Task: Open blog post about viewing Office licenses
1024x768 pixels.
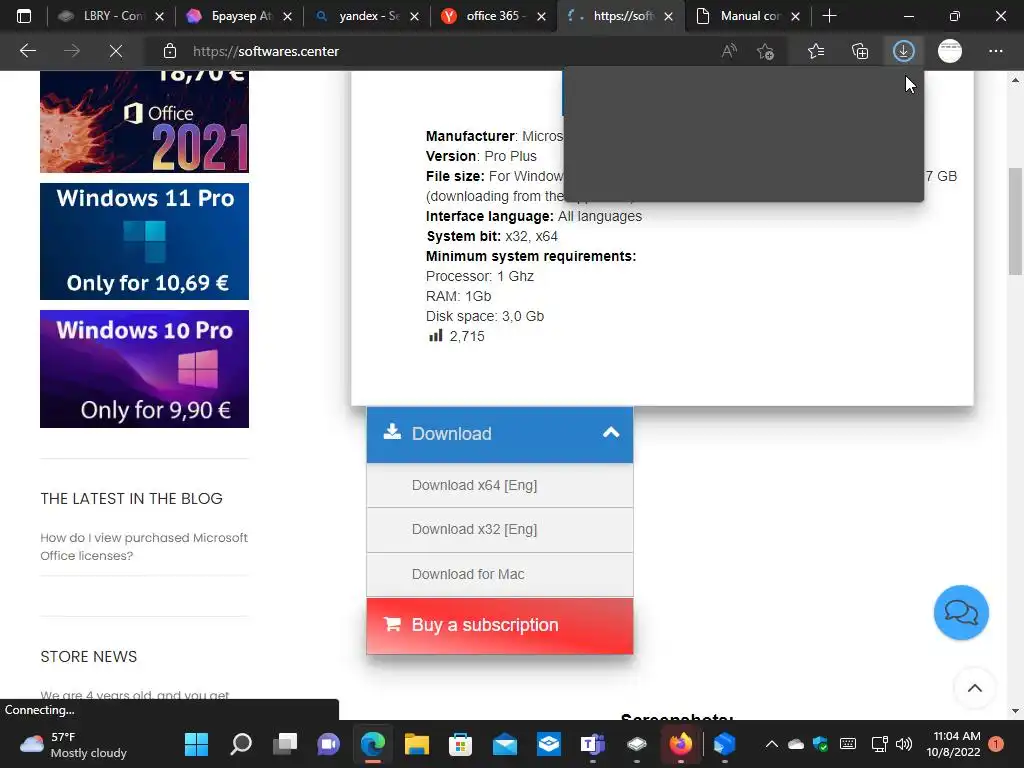Action: click(144, 547)
